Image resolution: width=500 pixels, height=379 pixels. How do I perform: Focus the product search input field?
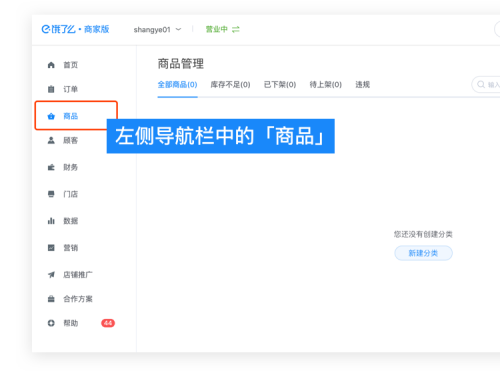click(x=486, y=85)
